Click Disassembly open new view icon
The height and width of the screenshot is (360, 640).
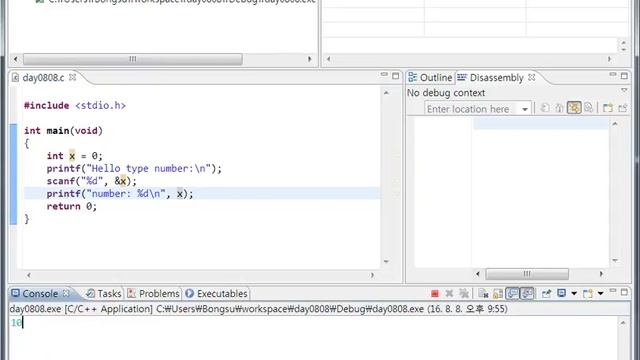pos(608,108)
